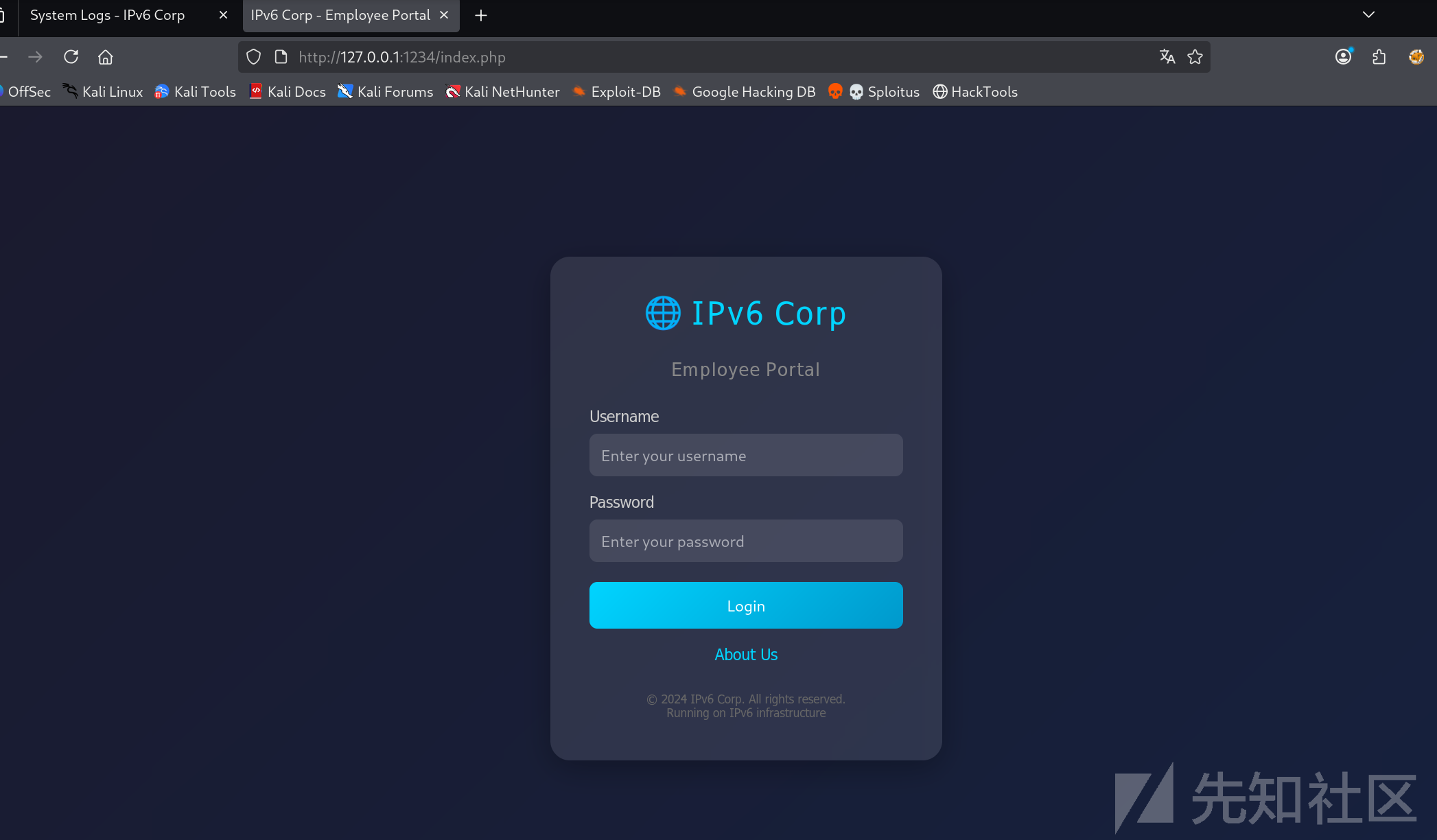Click the page info icon beside URL

pos(281,57)
